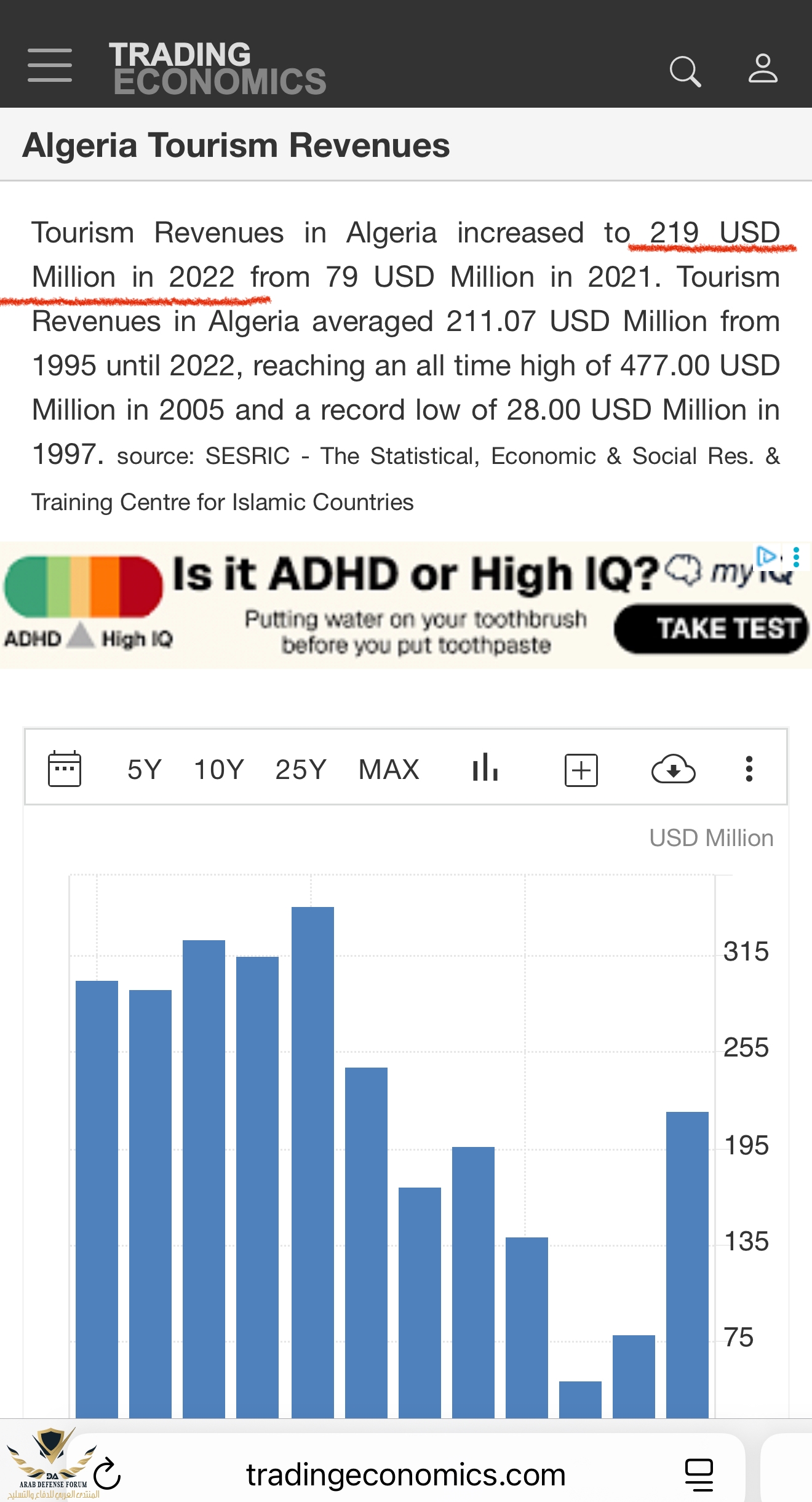The height and width of the screenshot is (1502, 812).
Task: Select the 10Y time range
Action: click(x=219, y=770)
